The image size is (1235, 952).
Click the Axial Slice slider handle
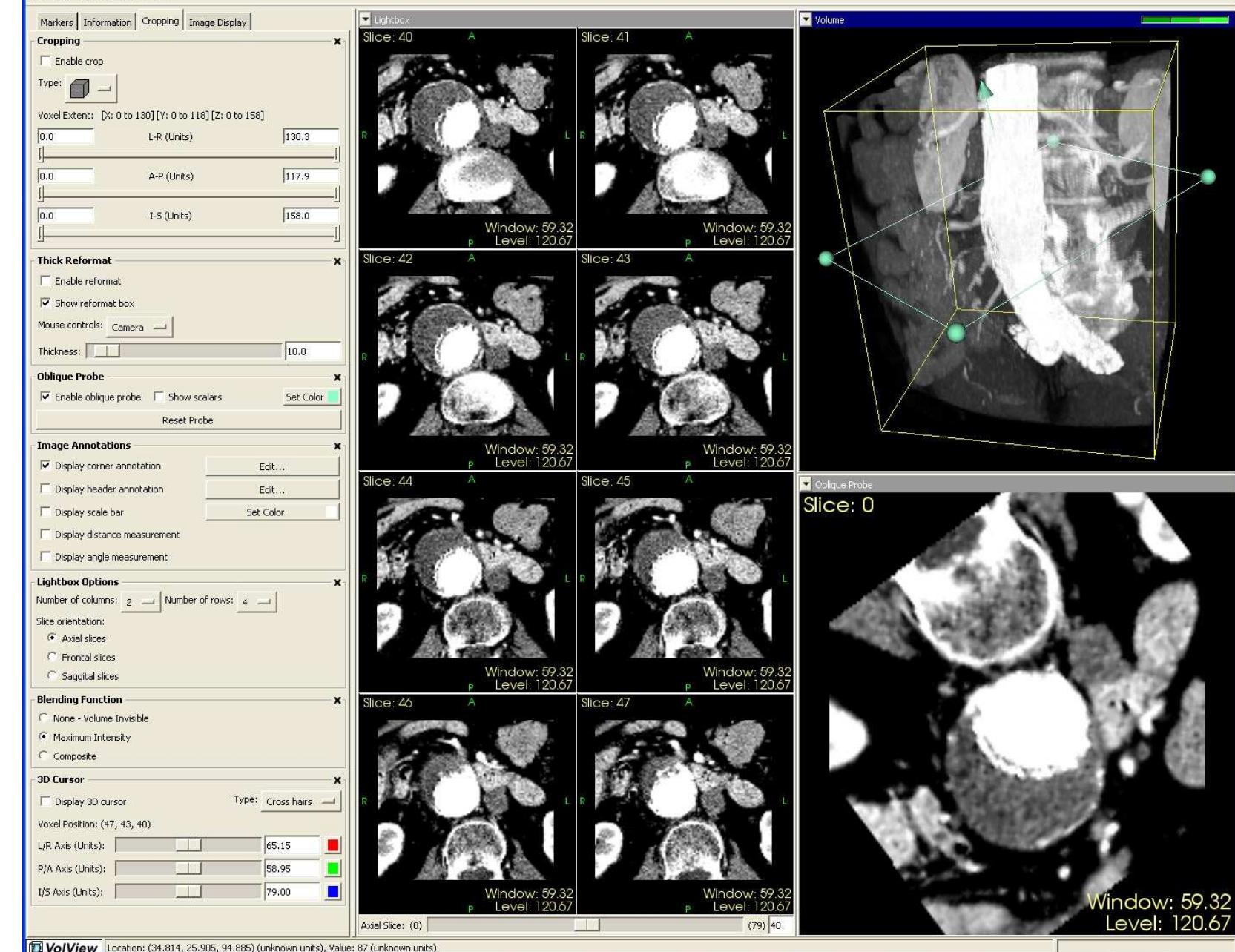tap(587, 925)
